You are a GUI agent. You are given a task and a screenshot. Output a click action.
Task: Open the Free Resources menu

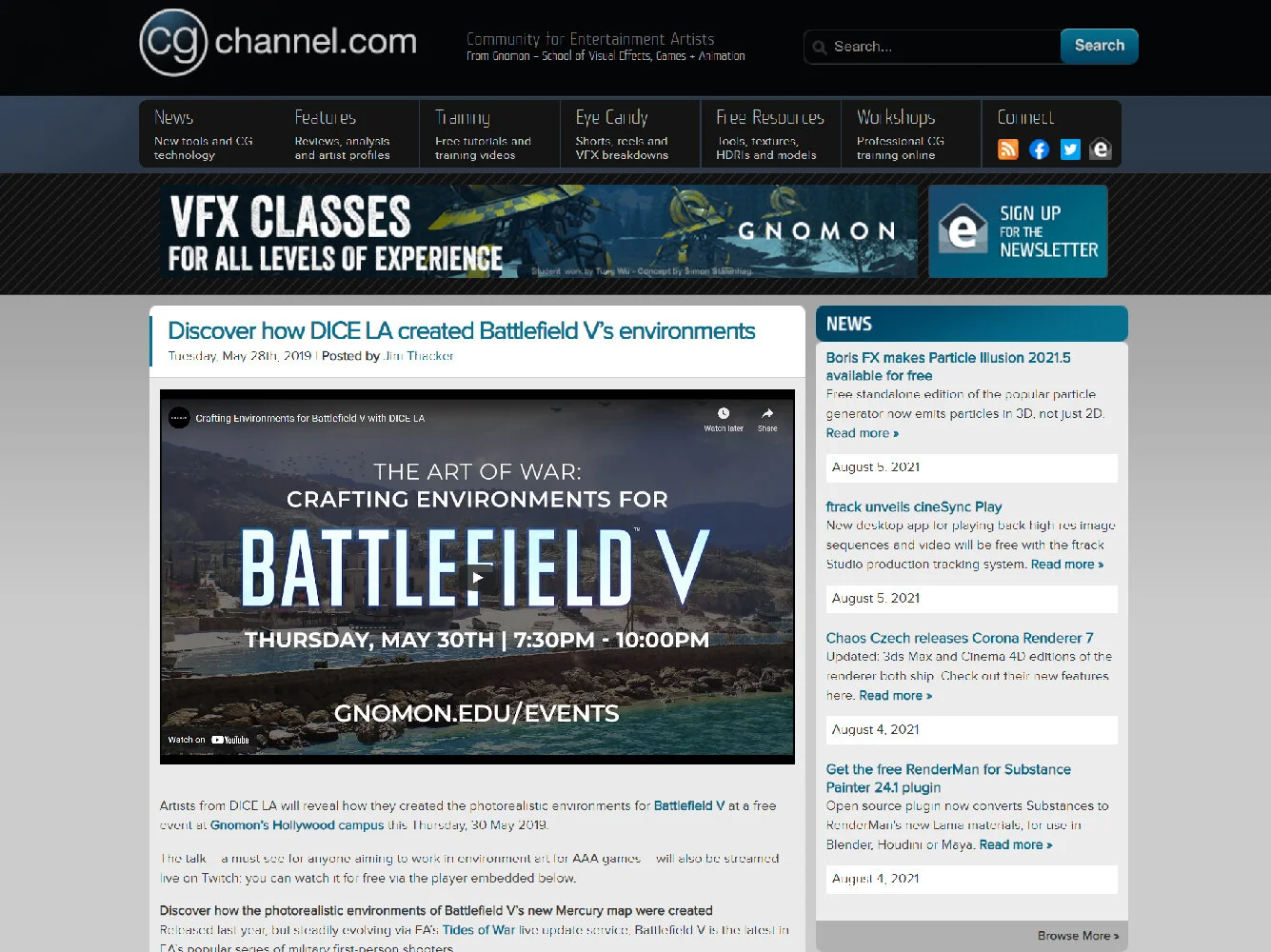[770, 134]
